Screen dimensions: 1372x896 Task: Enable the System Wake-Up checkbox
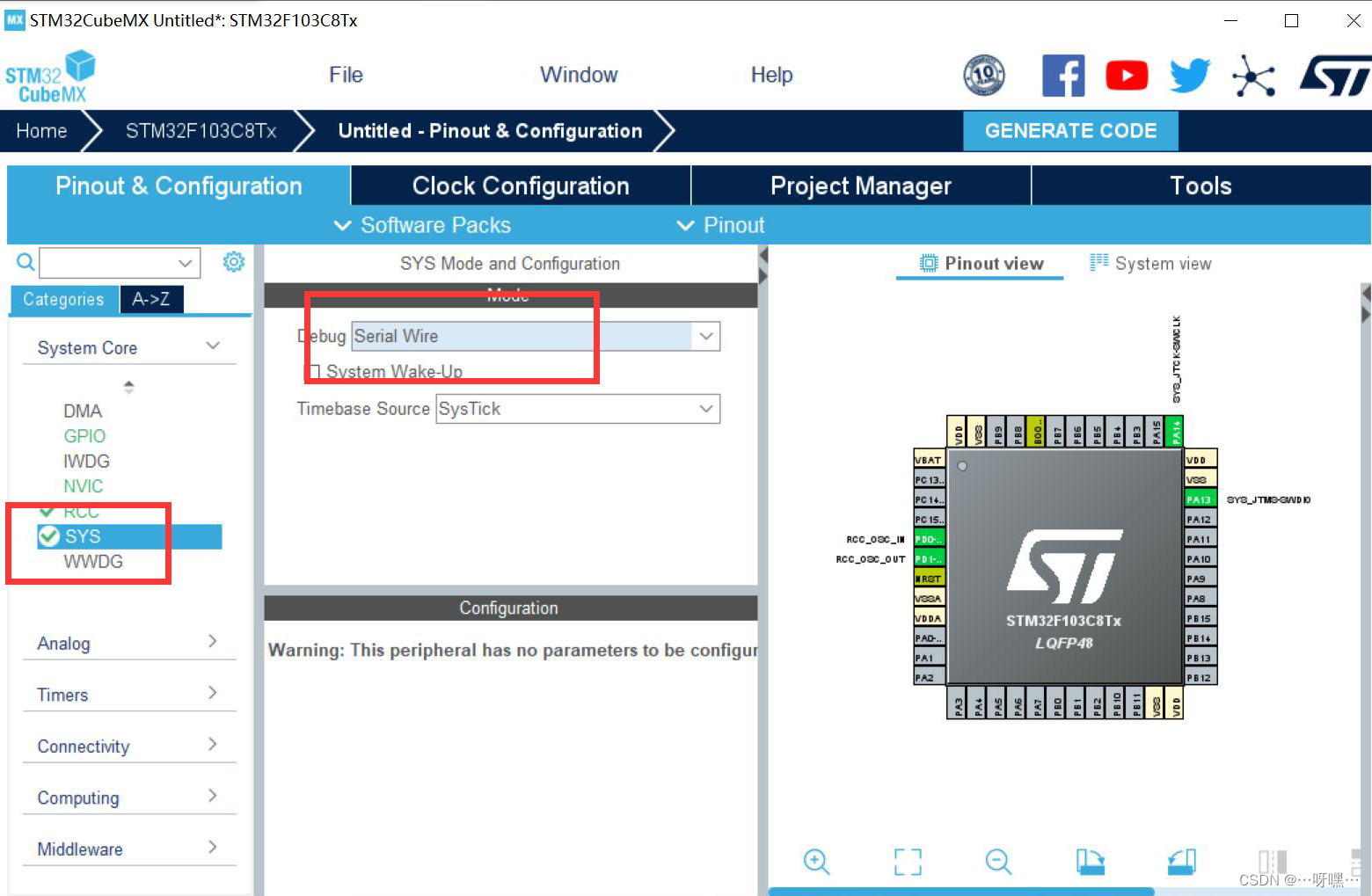coord(313,372)
